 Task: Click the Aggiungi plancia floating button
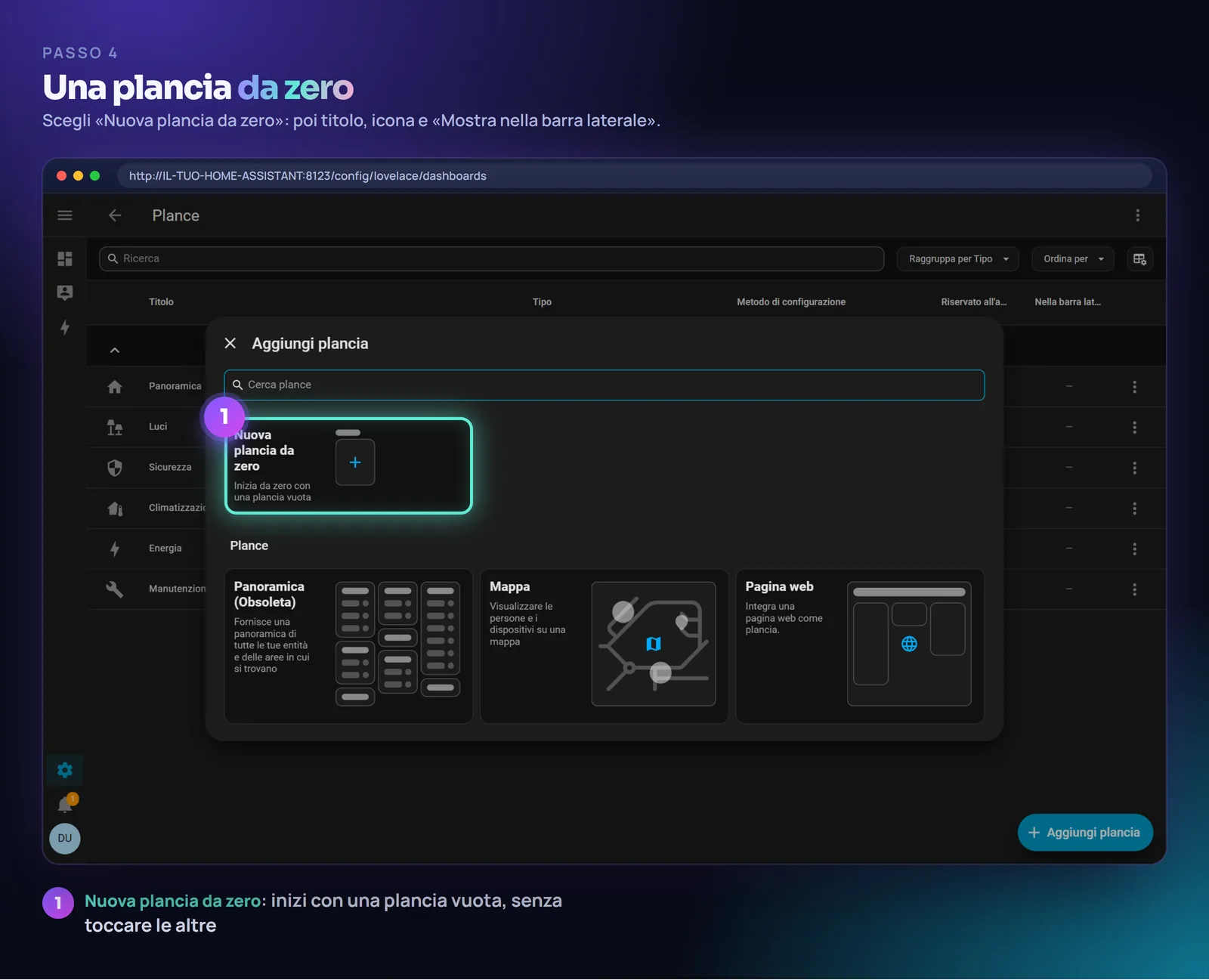click(1085, 832)
